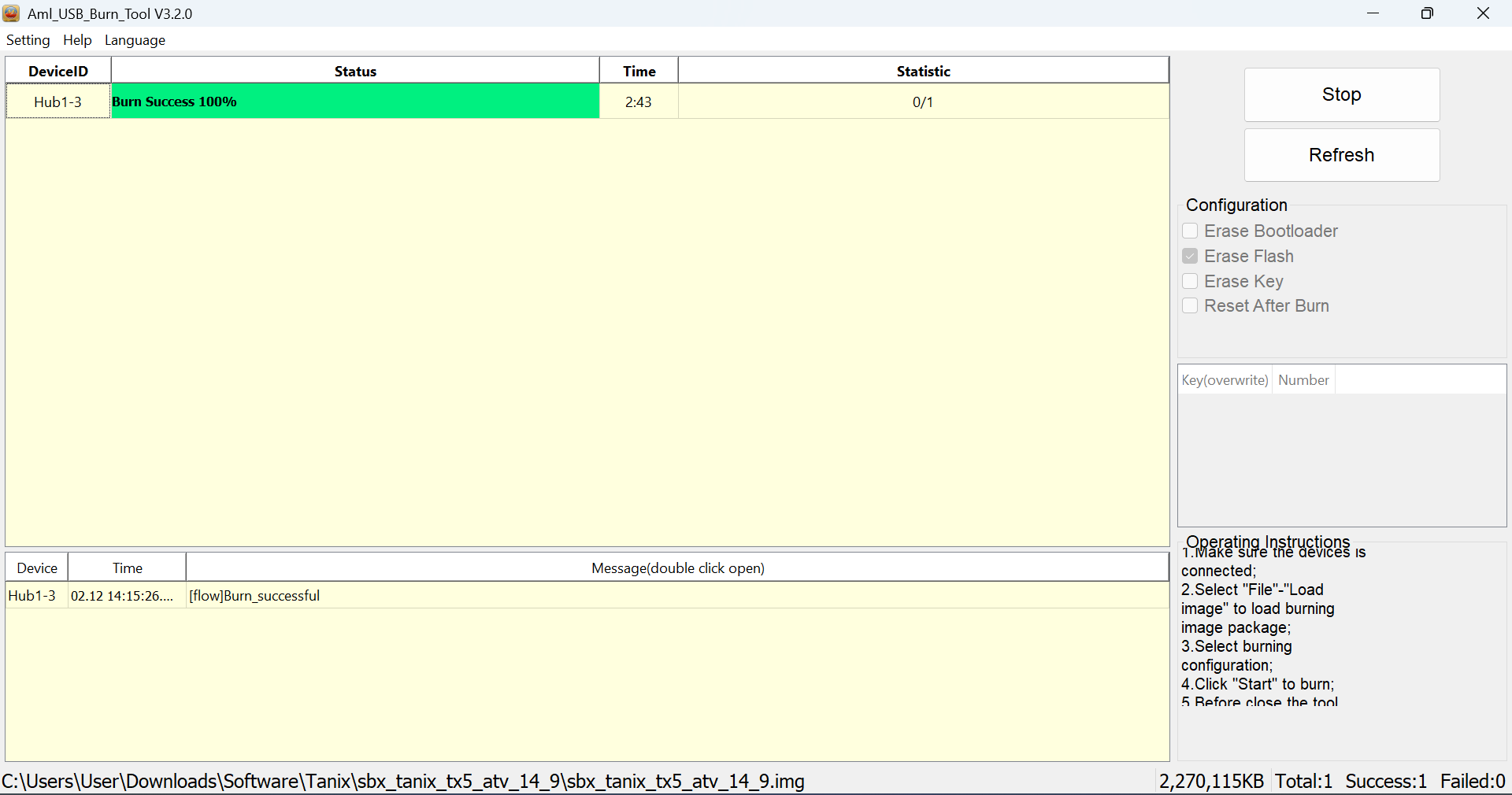Viewport: 1512px width, 795px height.
Task: Open the Language menu
Action: click(x=135, y=40)
